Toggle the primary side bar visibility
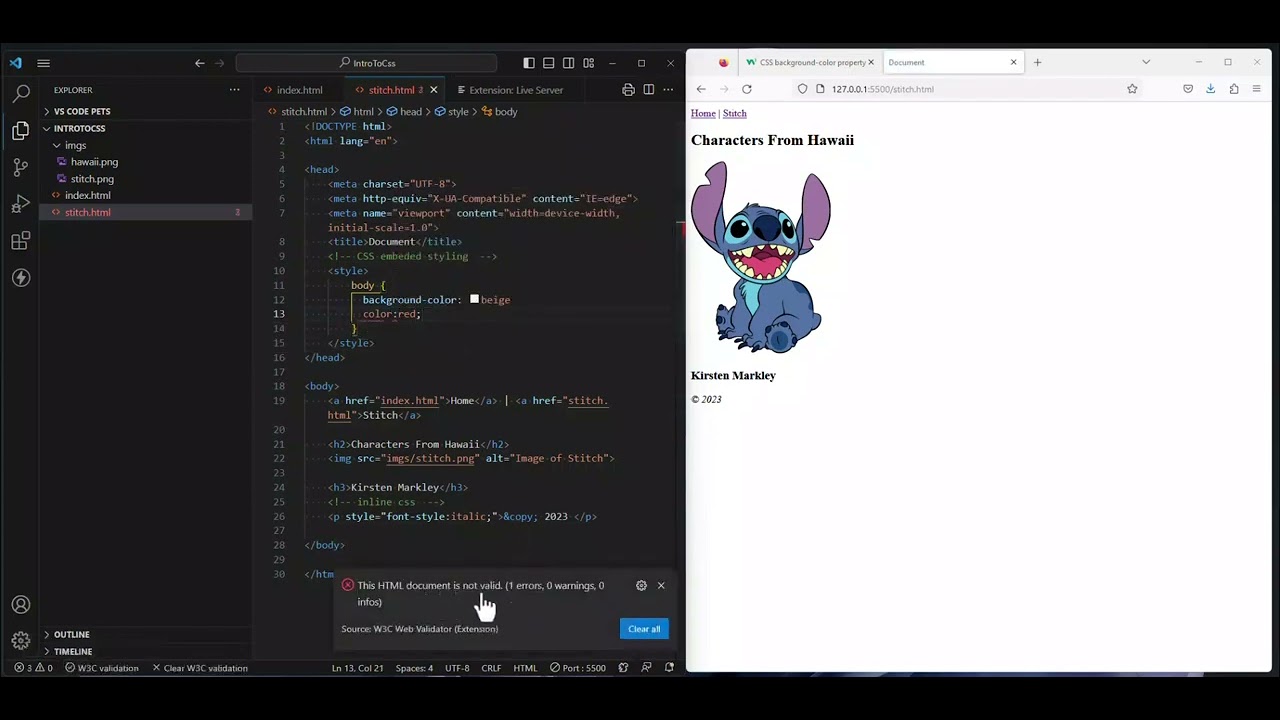Image resolution: width=1280 pixels, height=720 pixels. [x=528, y=63]
